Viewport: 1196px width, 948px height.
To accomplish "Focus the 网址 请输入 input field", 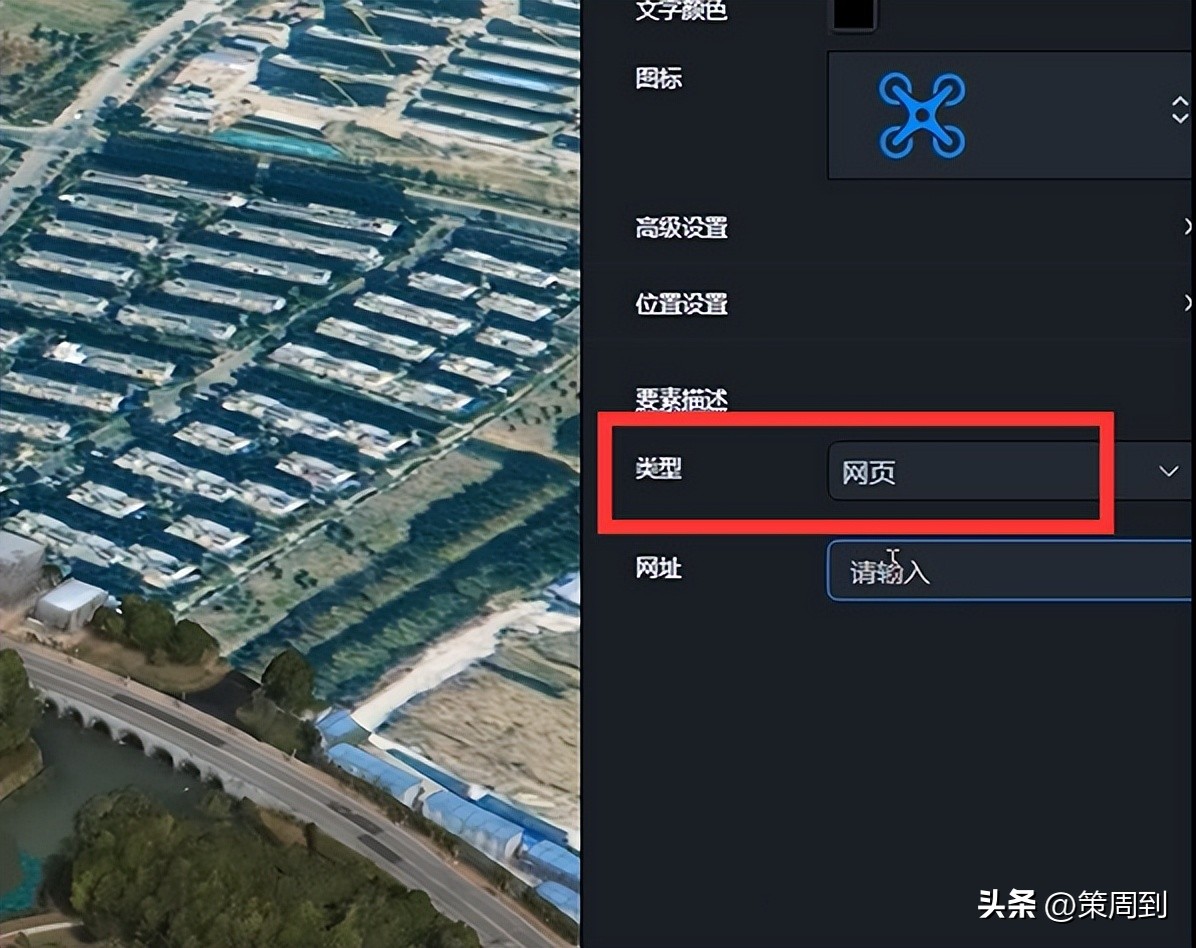I will coord(1011,570).
